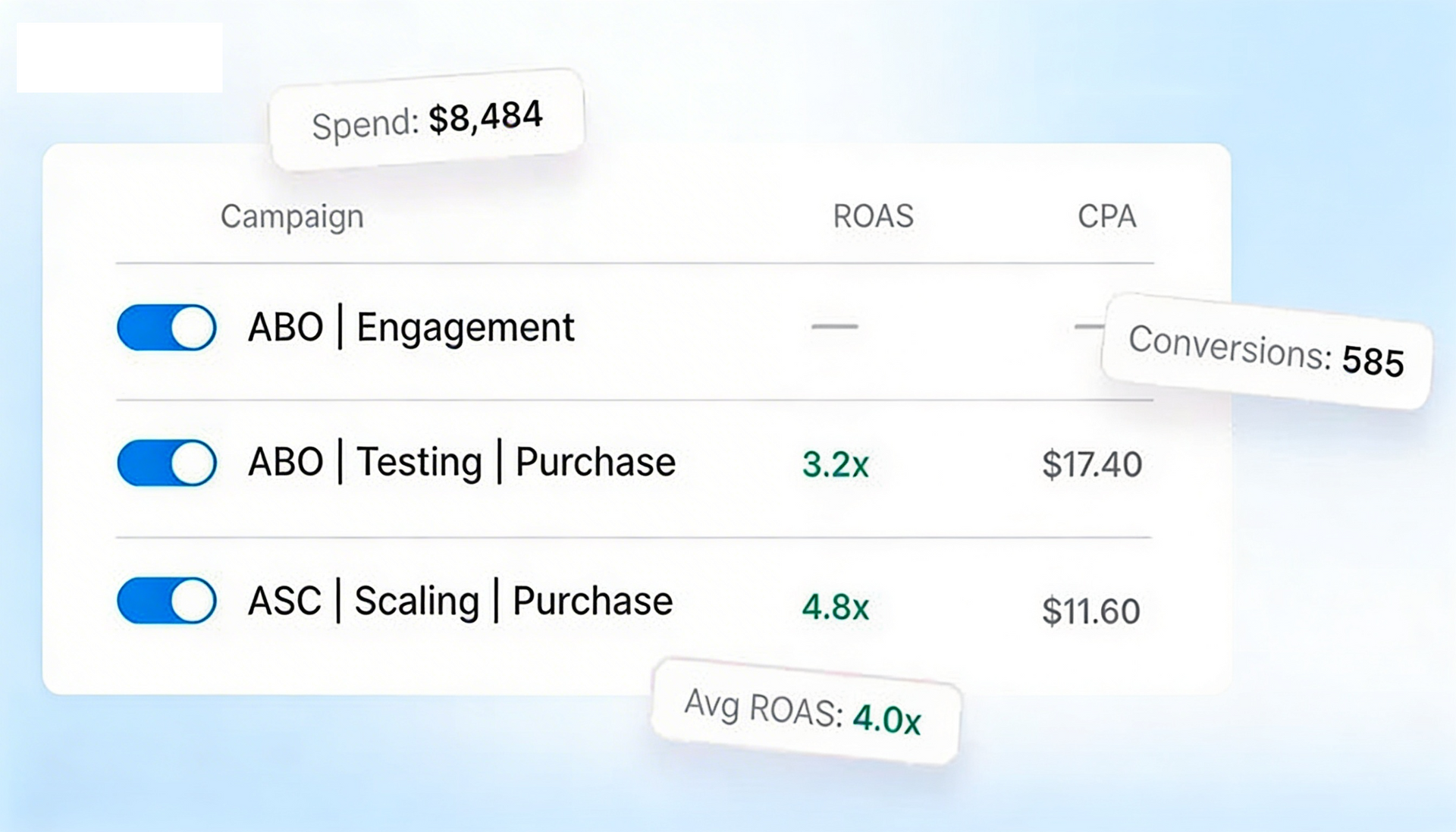Image resolution: width=1456 pixels, height=832 pixels.
Task: Click the ROAS column header
Action: click(x=873, y=217)
